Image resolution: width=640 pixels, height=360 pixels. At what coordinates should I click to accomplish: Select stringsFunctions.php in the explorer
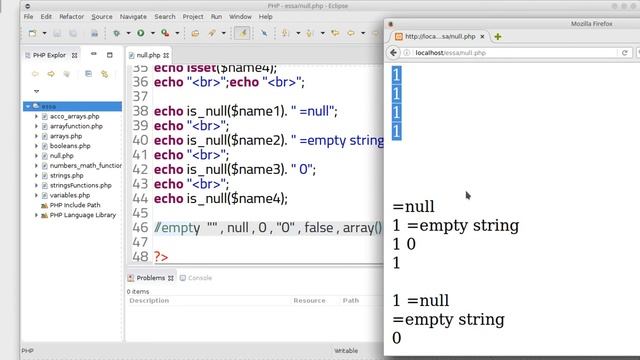click(x=80, y=185)
